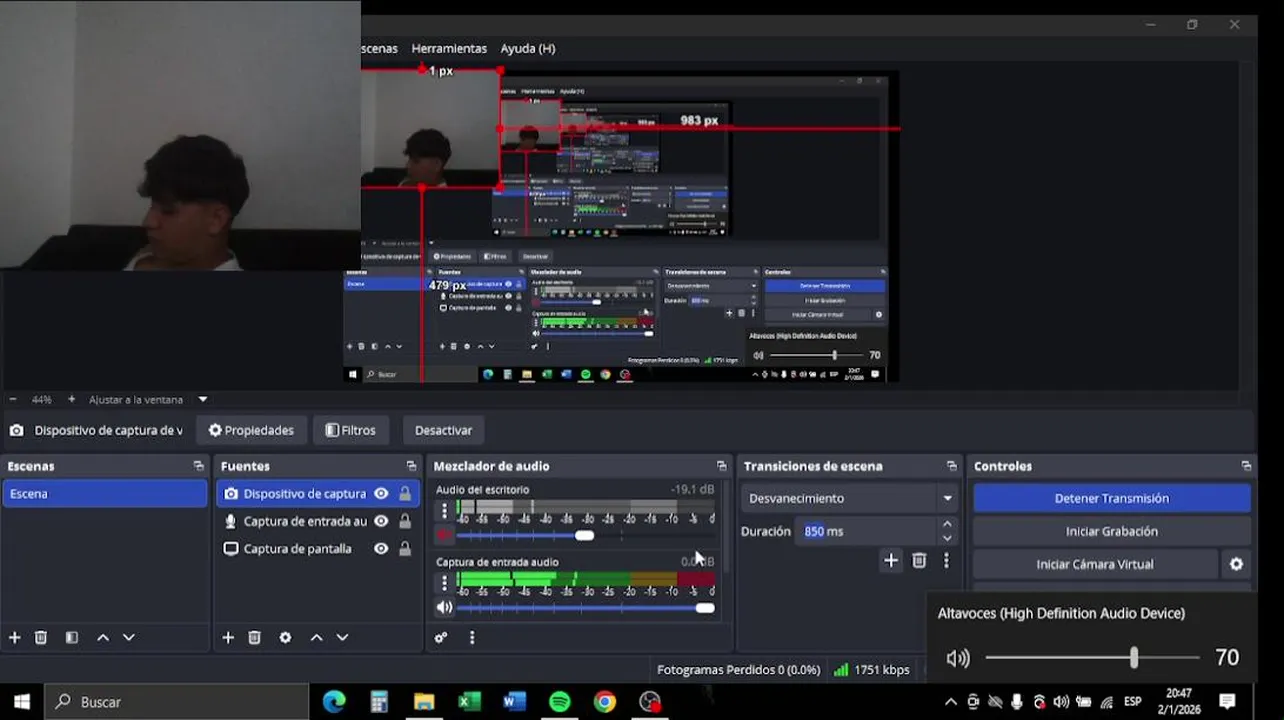The width and height of the screenshot is (1284, 720).
Task: Remove the selected source with trash icon
Action: point(255,638)
